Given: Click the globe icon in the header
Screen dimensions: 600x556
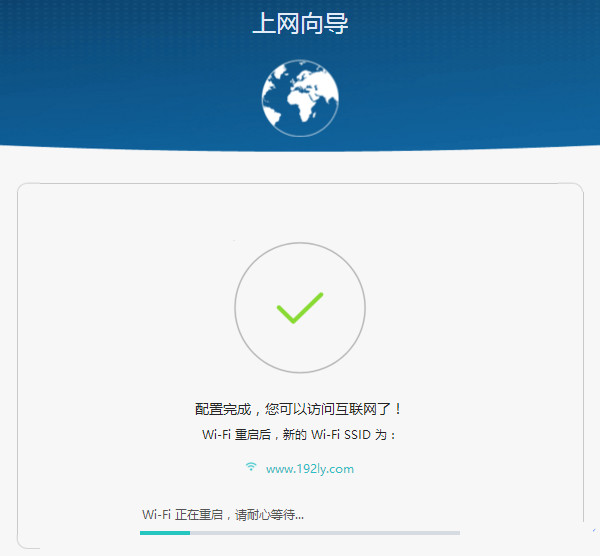Looking at the screenshot, I should click(x=300, y=98).
